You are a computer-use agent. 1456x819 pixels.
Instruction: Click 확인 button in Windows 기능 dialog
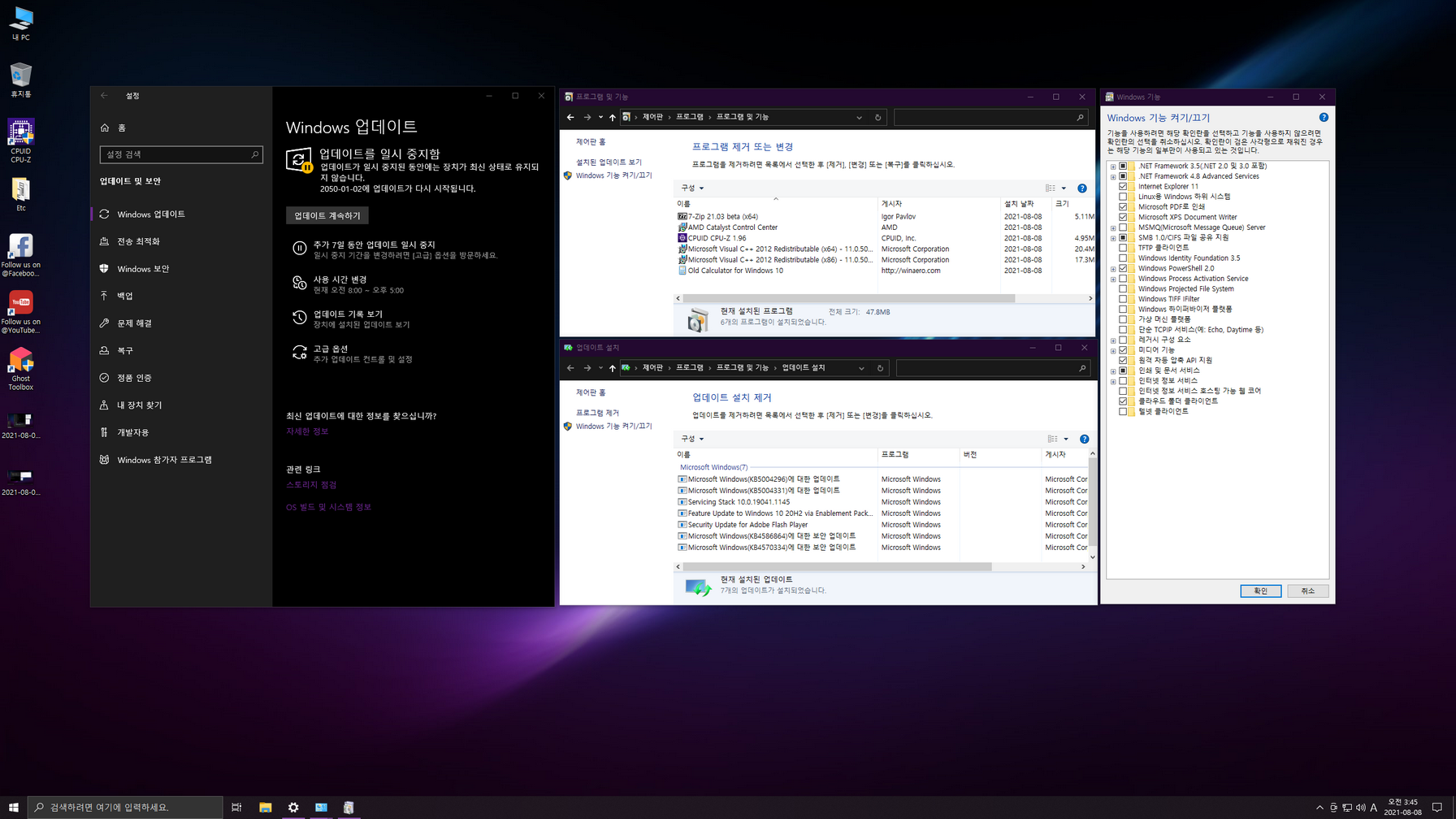(x=1260, y=591)
